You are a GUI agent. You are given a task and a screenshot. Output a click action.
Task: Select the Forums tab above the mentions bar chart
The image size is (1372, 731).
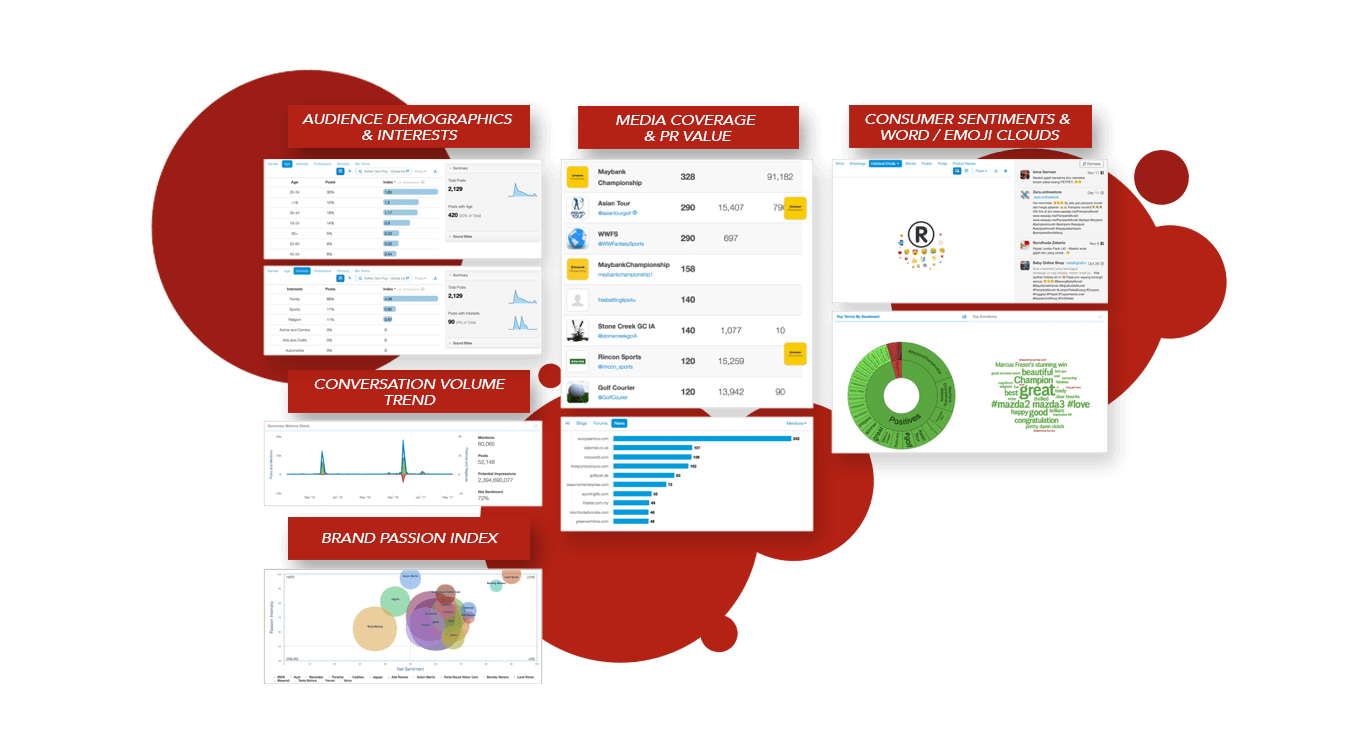click(600, 423)
